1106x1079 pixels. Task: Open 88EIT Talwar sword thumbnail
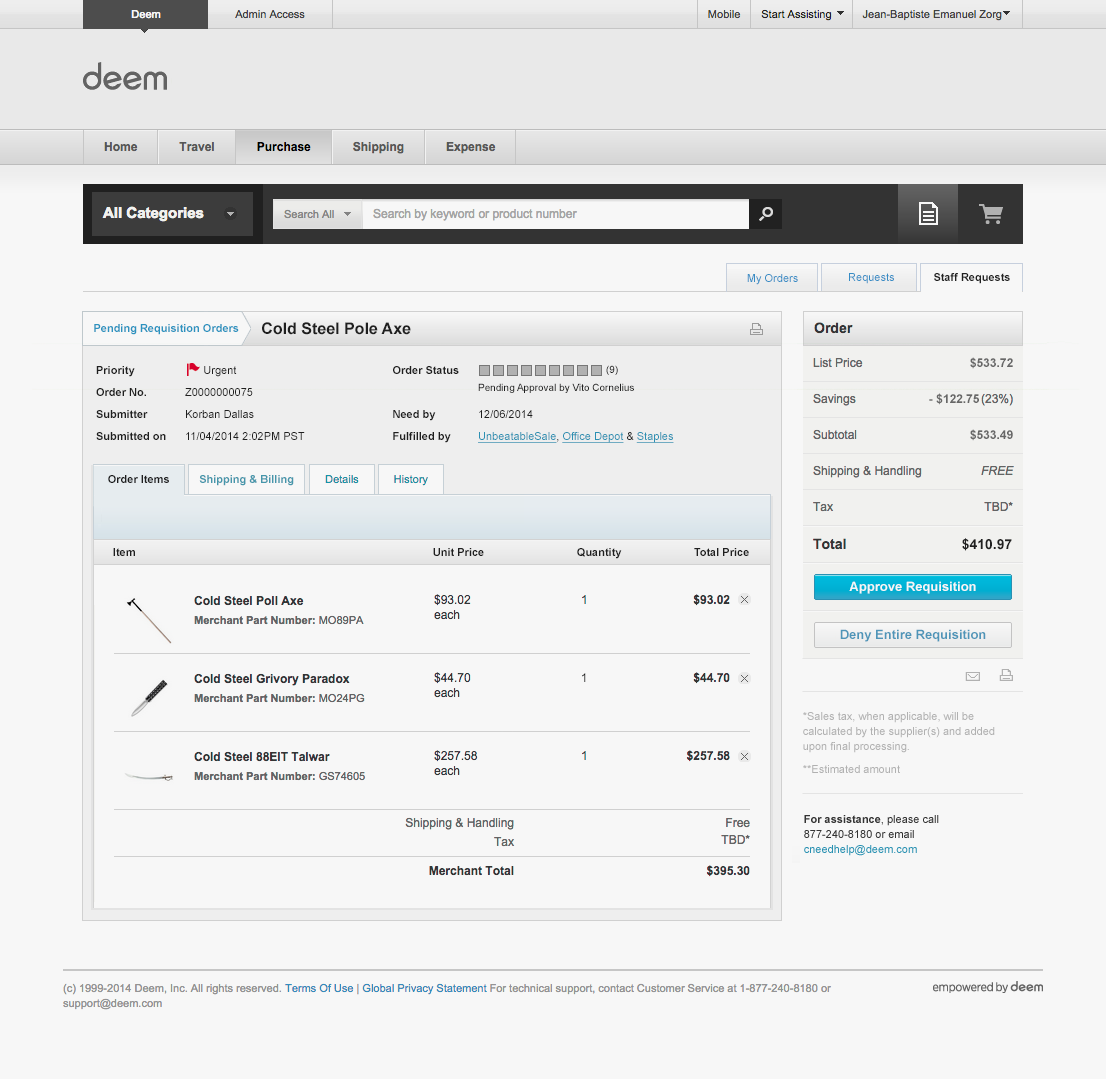point(149,776)
